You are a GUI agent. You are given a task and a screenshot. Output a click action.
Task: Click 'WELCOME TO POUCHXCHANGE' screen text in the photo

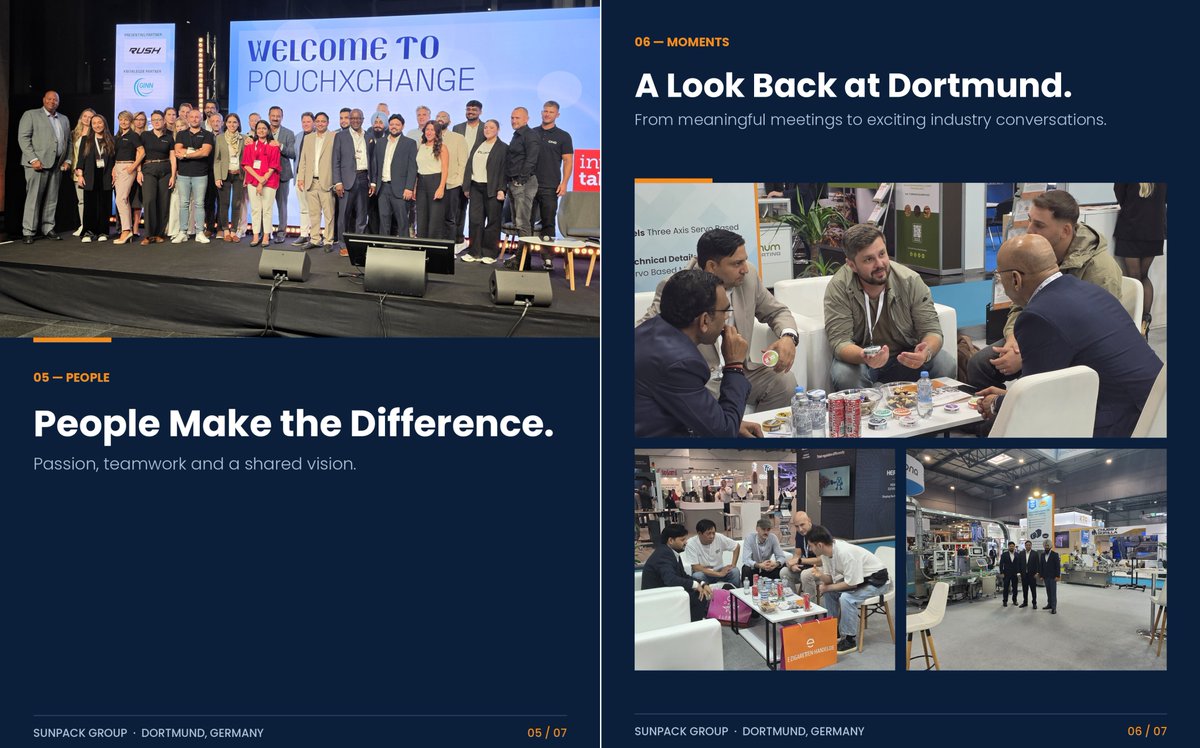pyautogui.click(x=360, y=64)
